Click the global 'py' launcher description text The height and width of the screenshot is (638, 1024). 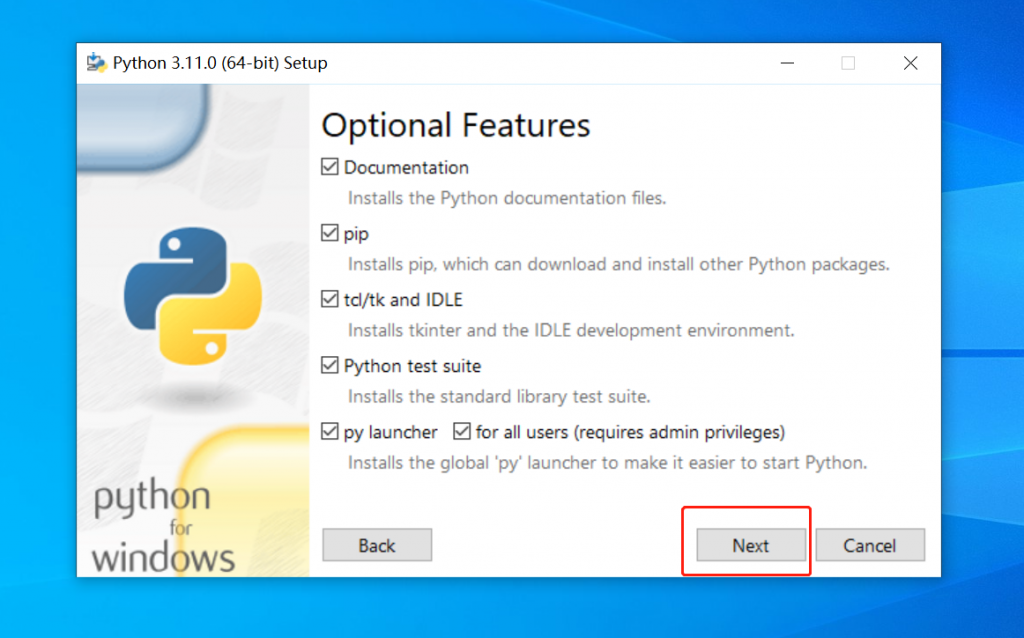[x=607, y=463]
